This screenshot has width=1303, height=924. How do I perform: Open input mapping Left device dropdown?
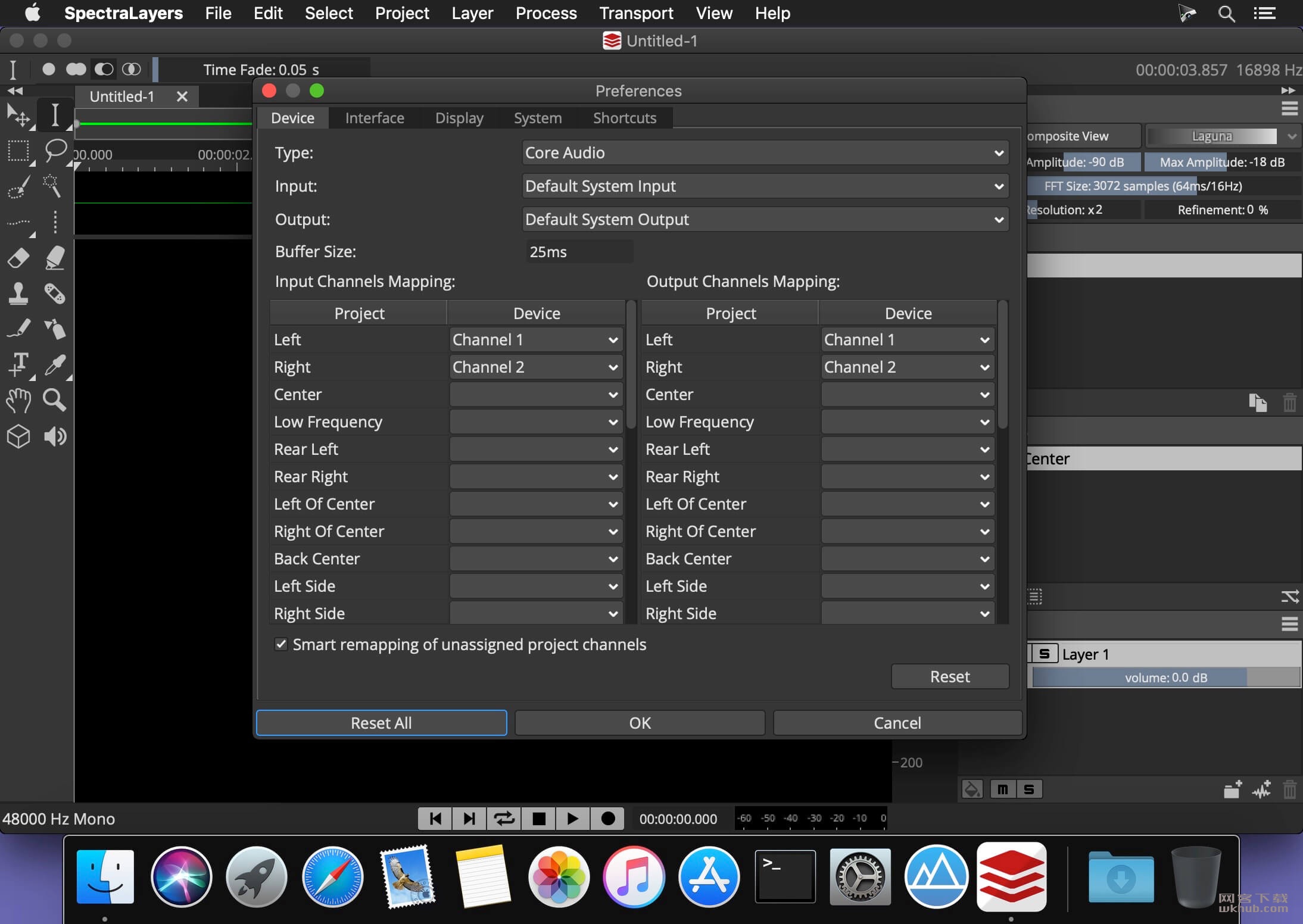[x=536, y=340]
